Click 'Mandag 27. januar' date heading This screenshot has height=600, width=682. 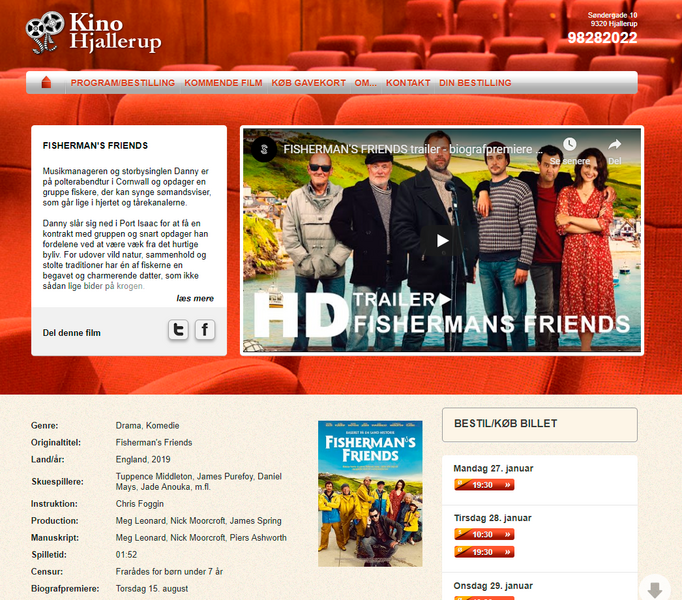point(493,469)
